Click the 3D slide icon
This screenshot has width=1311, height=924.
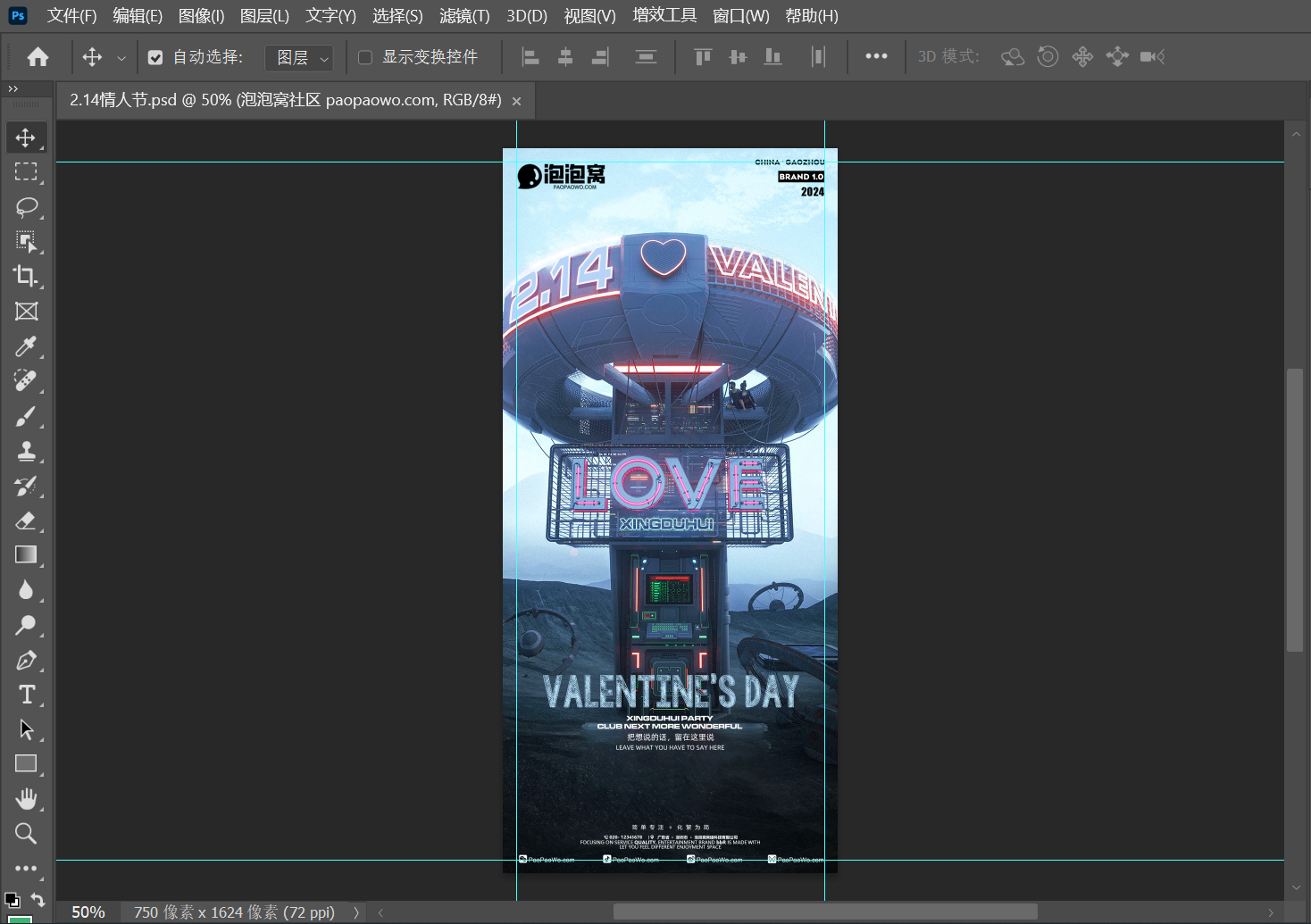click(x=1117, y=57)
